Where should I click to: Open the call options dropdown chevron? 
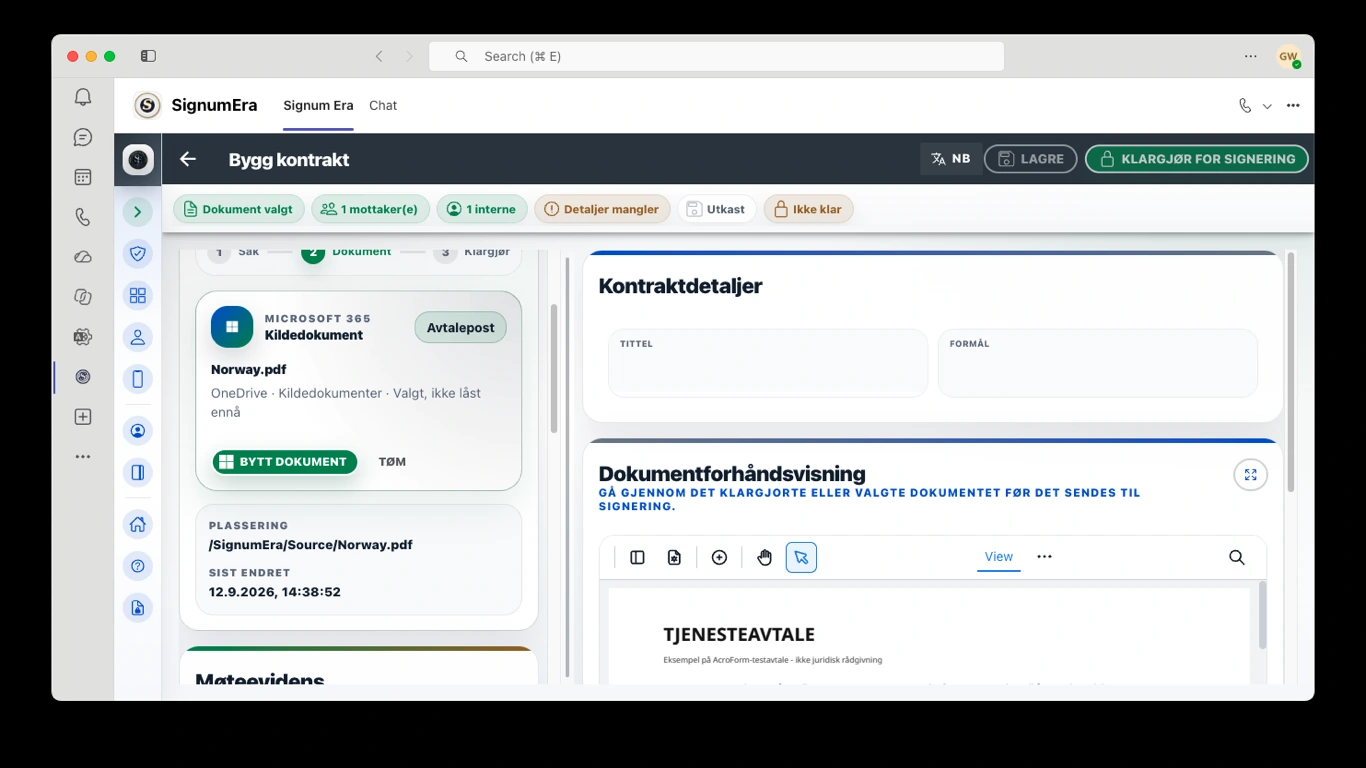click(x=1267, y=106)
